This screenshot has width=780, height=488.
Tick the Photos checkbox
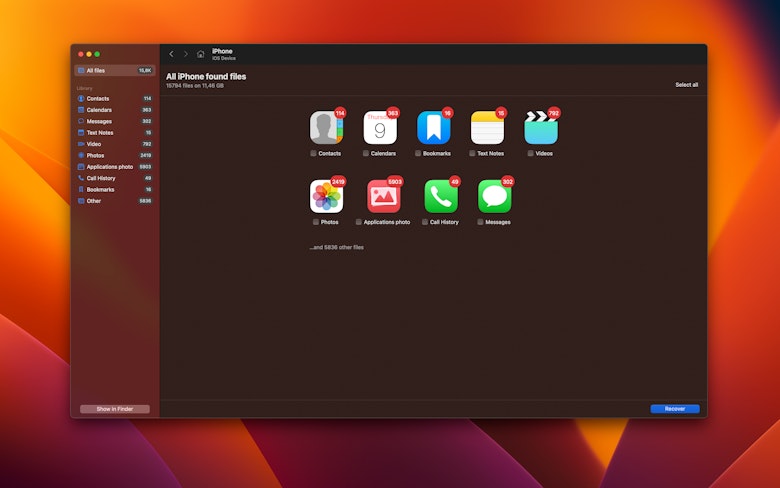tap(316, 222)
